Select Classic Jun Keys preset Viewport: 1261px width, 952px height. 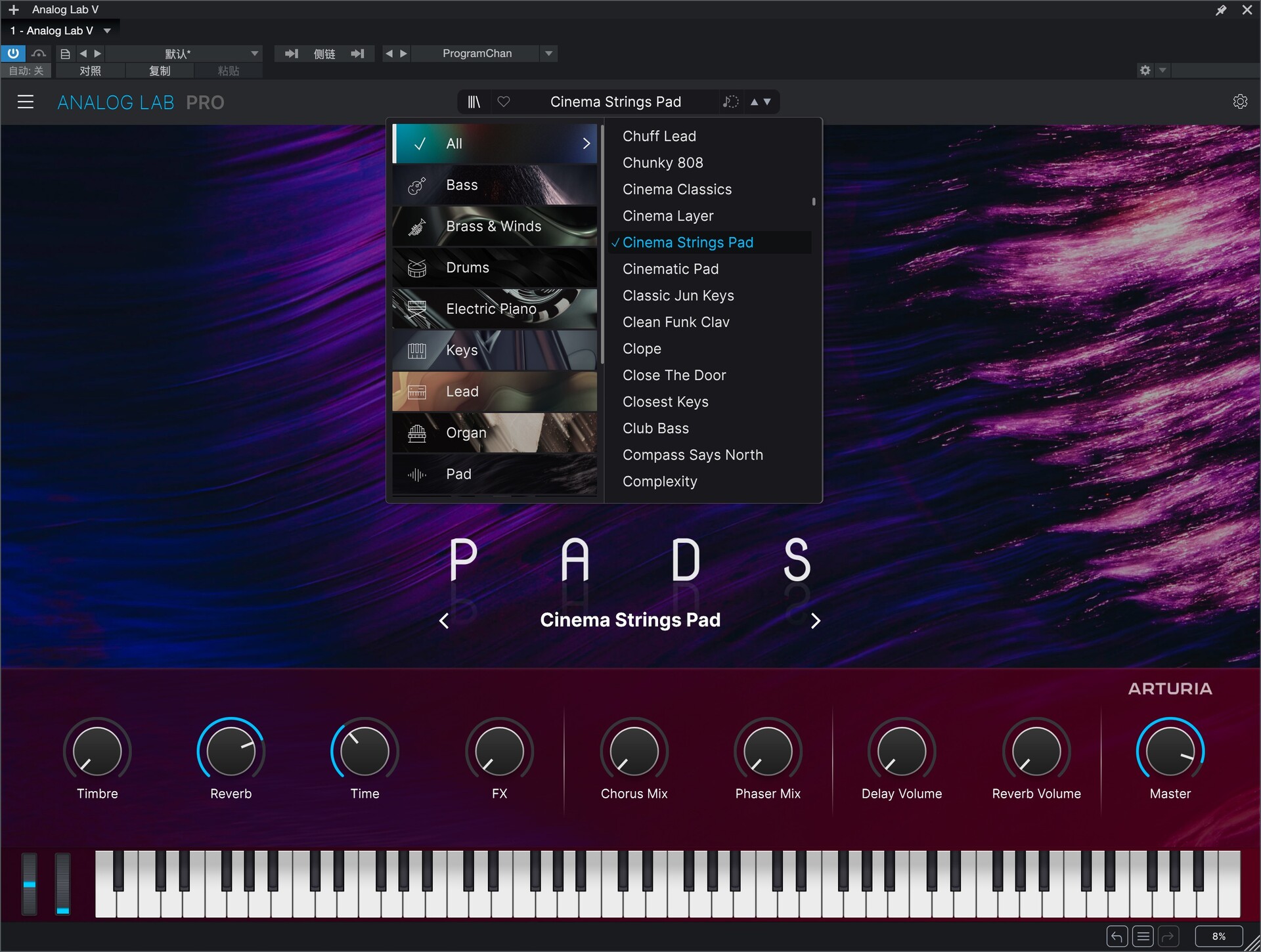[709, 295]
